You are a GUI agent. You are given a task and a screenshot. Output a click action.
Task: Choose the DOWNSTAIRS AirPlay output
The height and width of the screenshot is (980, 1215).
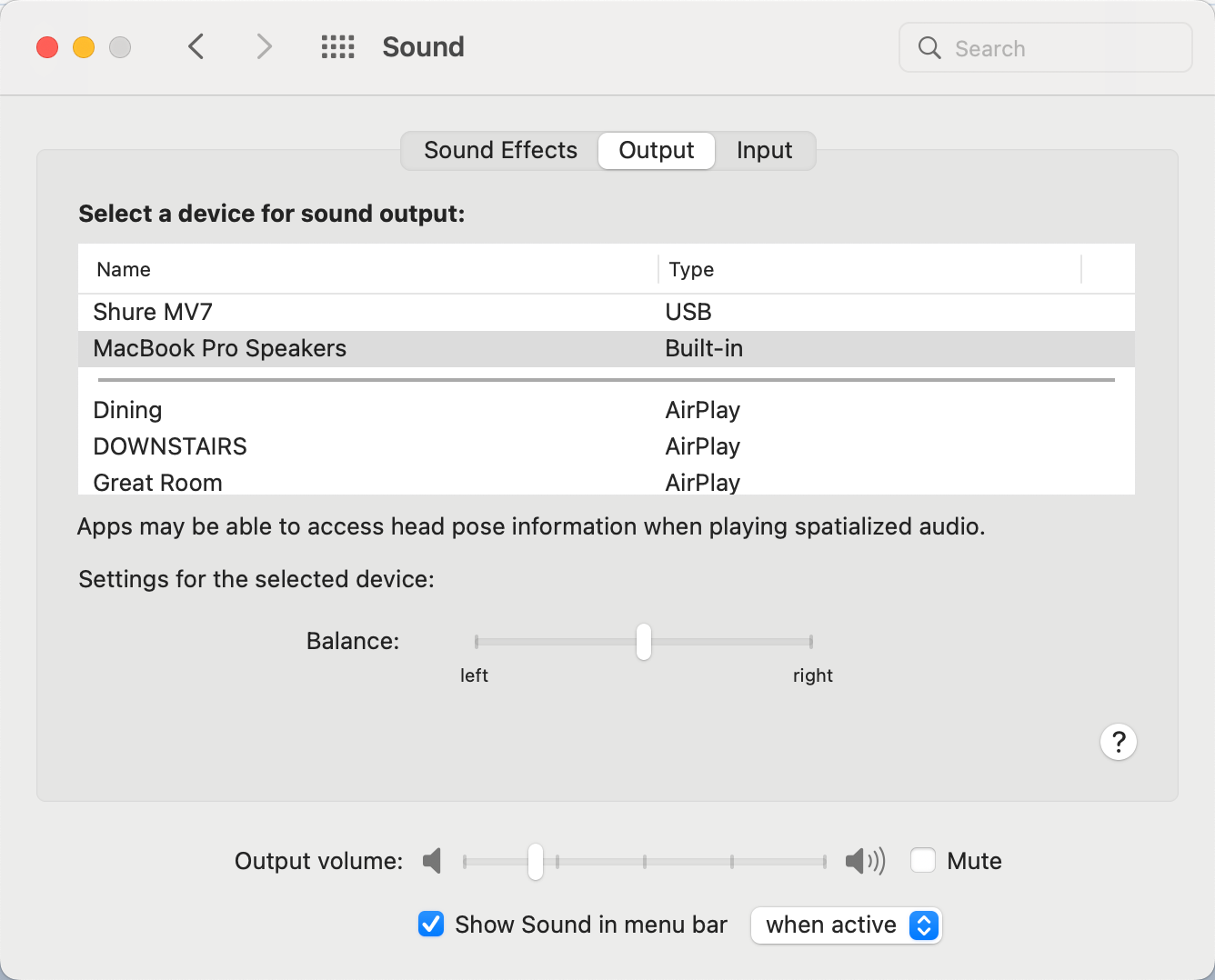(x=607, y=446)
